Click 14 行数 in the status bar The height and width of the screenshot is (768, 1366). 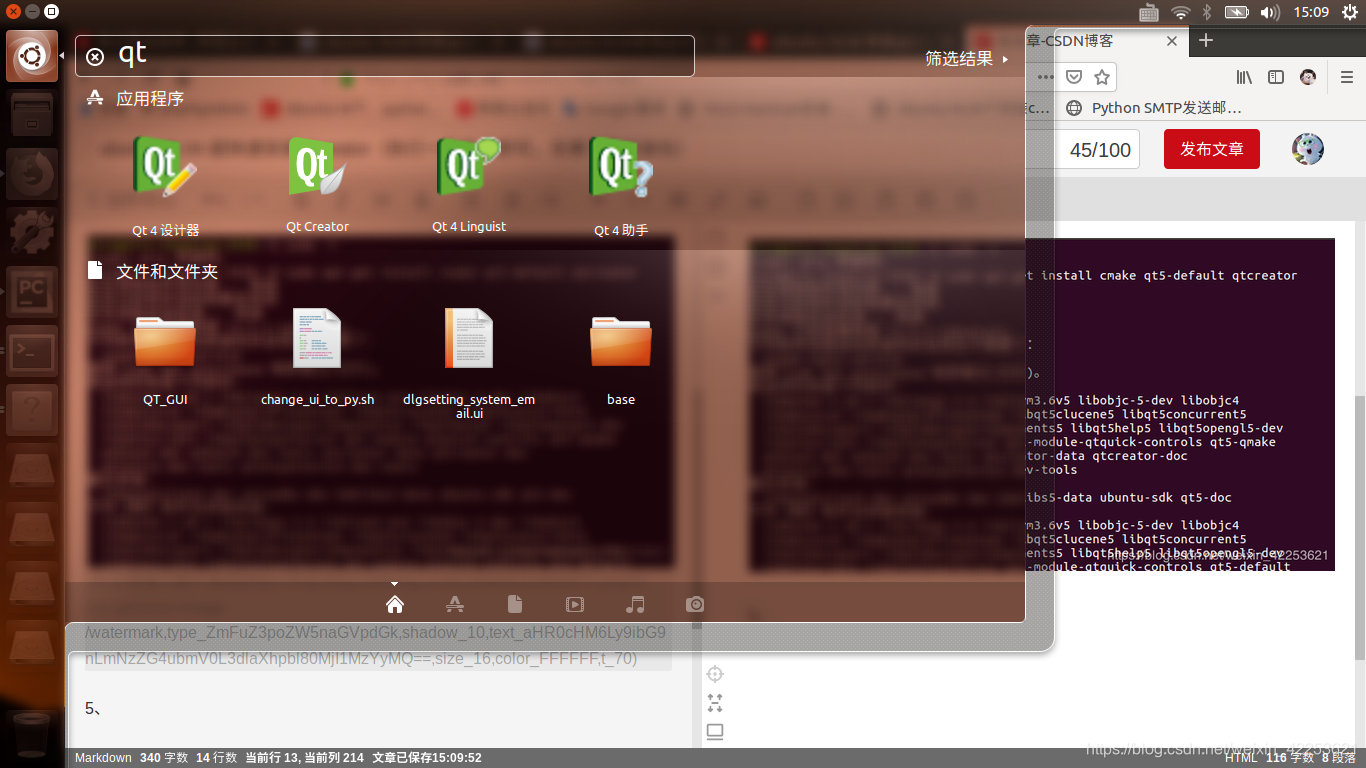(x=216, y=758)
